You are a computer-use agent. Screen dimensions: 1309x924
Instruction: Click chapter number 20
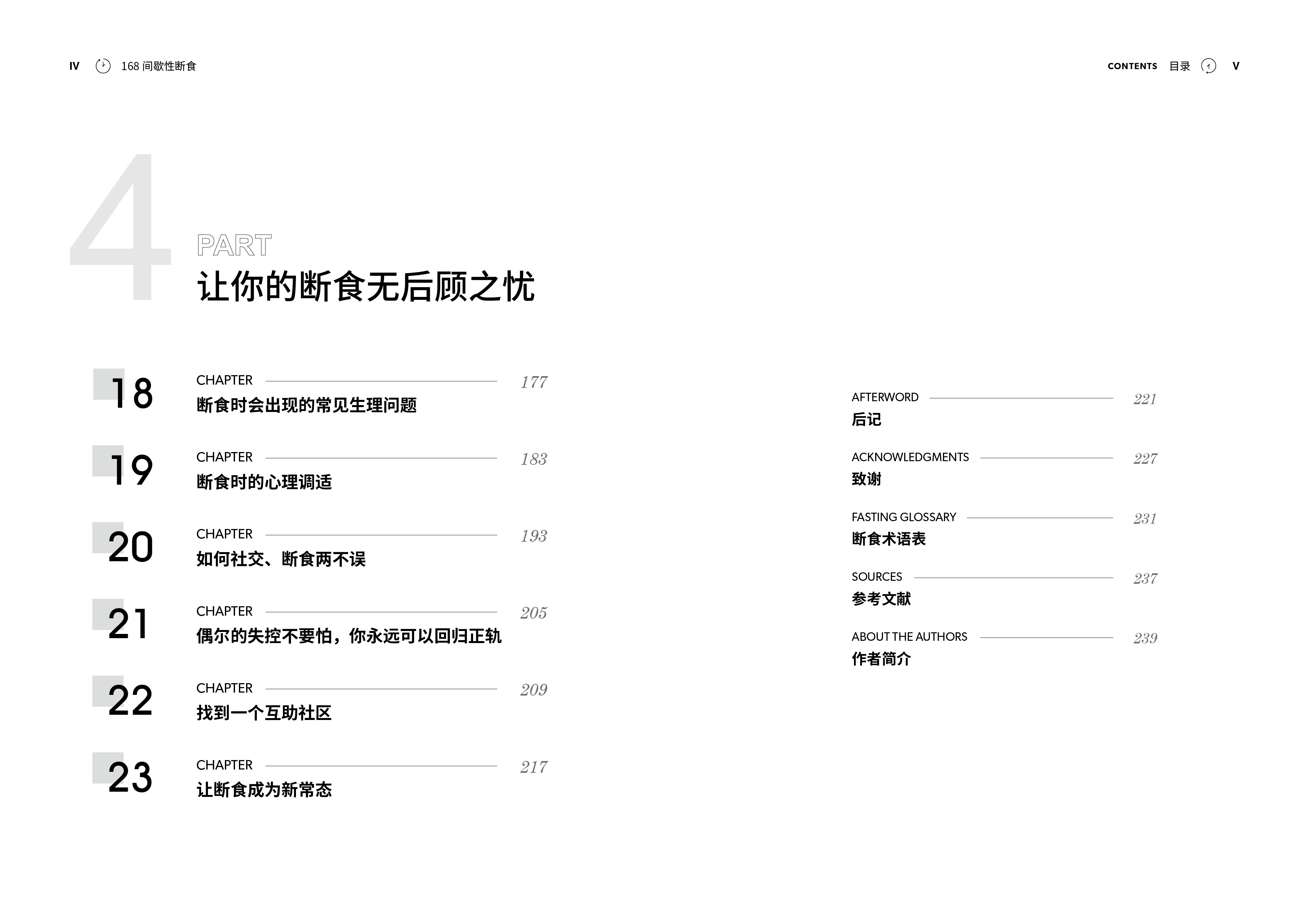[x=131, y=547]
